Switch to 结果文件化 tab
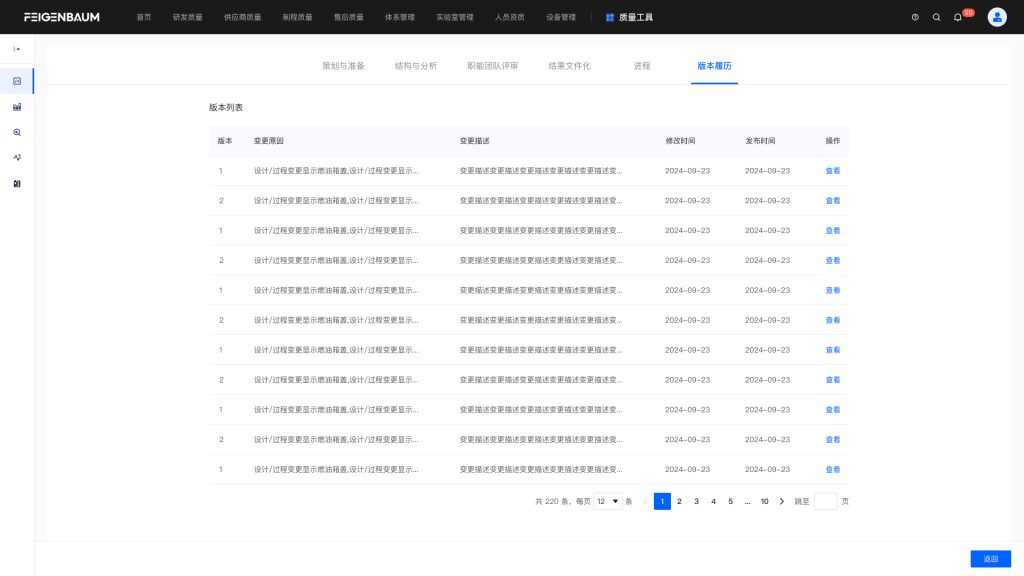This screenshot has width=1024, height=576. (x=569, y=66)
